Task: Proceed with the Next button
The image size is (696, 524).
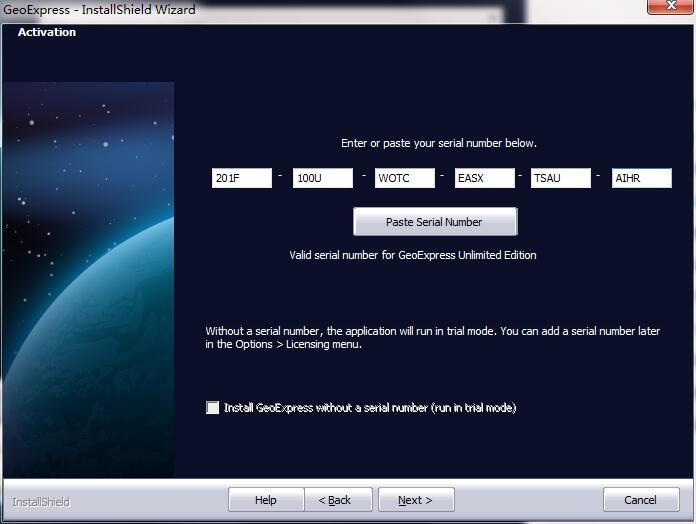Action: (x=416, y=500)
